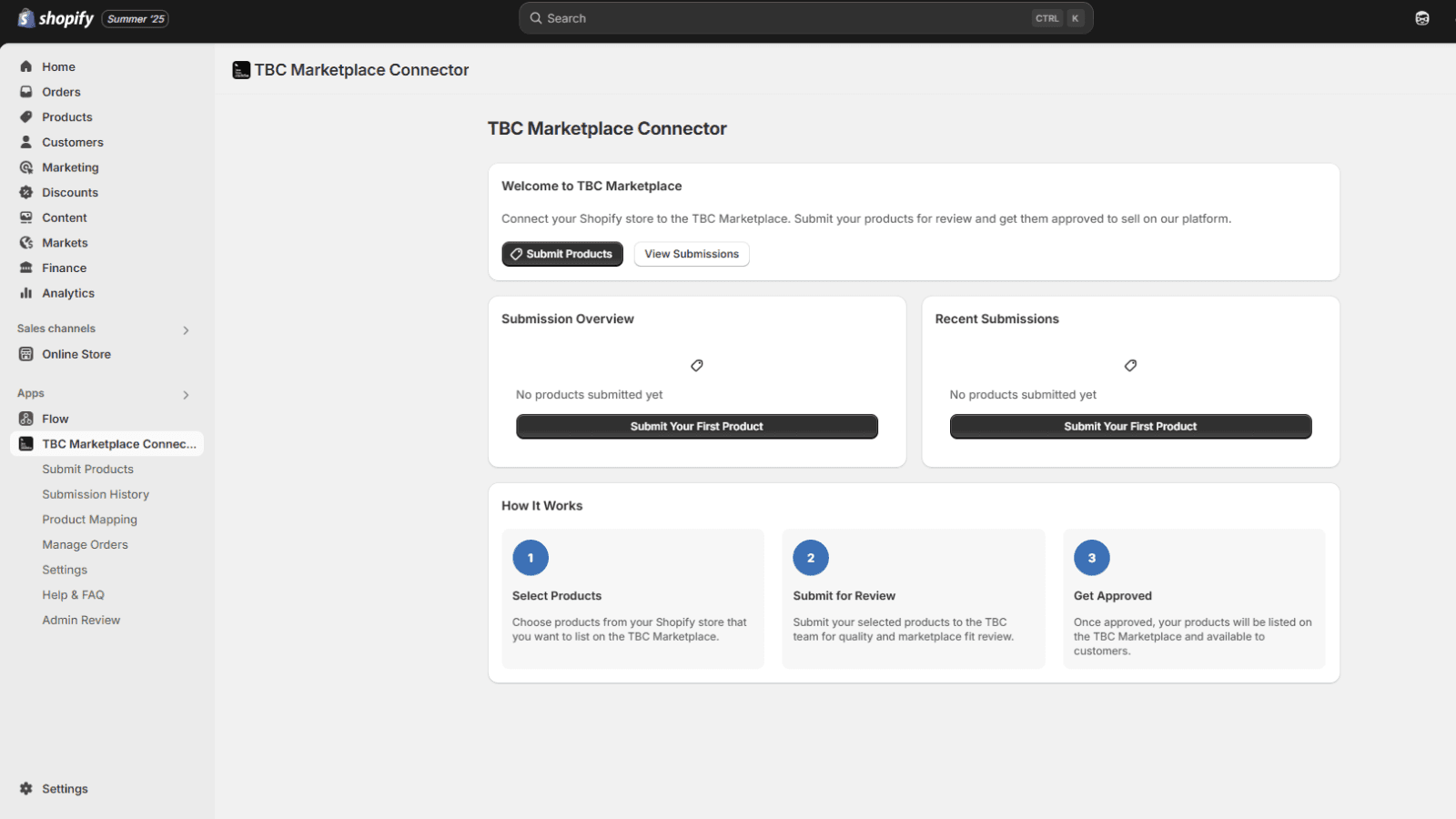Viewport: 1456px width, 819px height.
Task: Click the Content icon
Action: 26,217
